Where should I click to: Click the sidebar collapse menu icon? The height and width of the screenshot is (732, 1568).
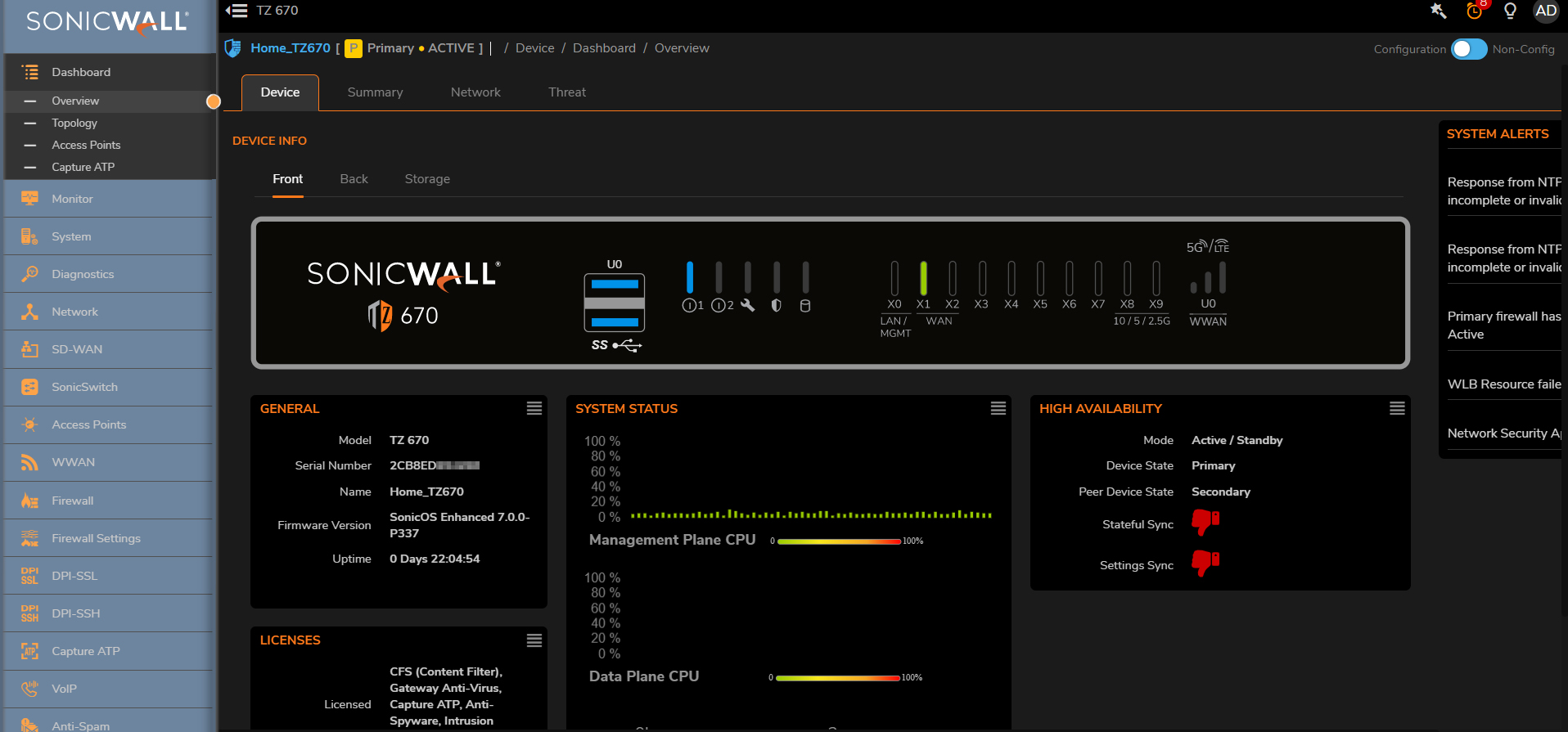pyautogui.click(x=237, y=11)
